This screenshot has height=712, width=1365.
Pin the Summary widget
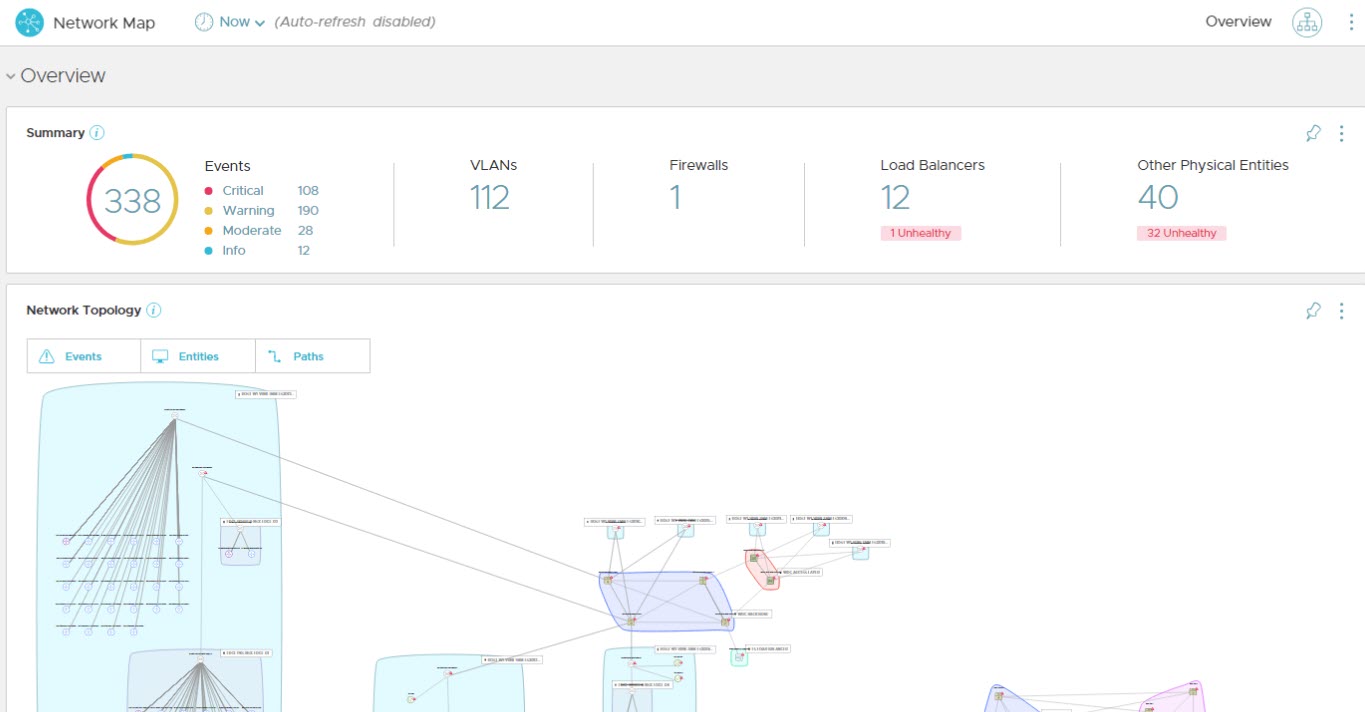point(1313,133)
